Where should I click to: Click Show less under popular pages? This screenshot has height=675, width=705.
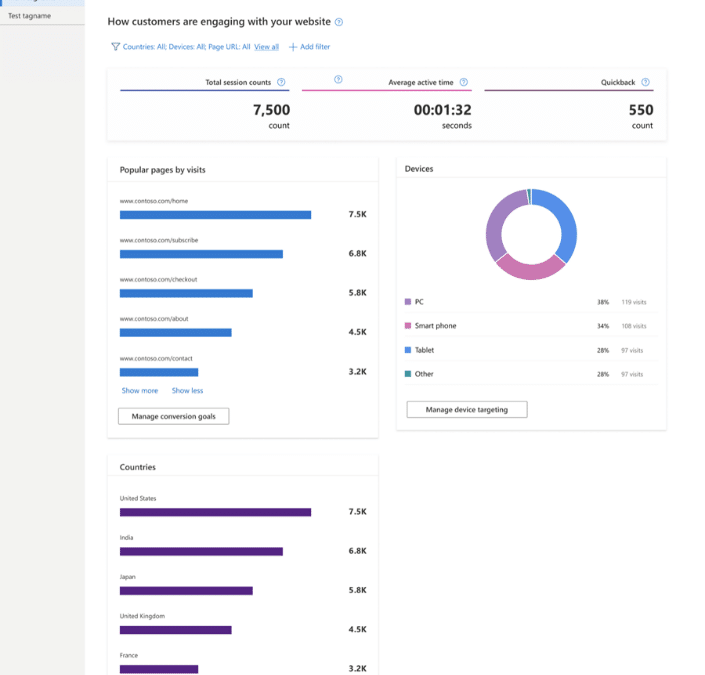(187, 391)
